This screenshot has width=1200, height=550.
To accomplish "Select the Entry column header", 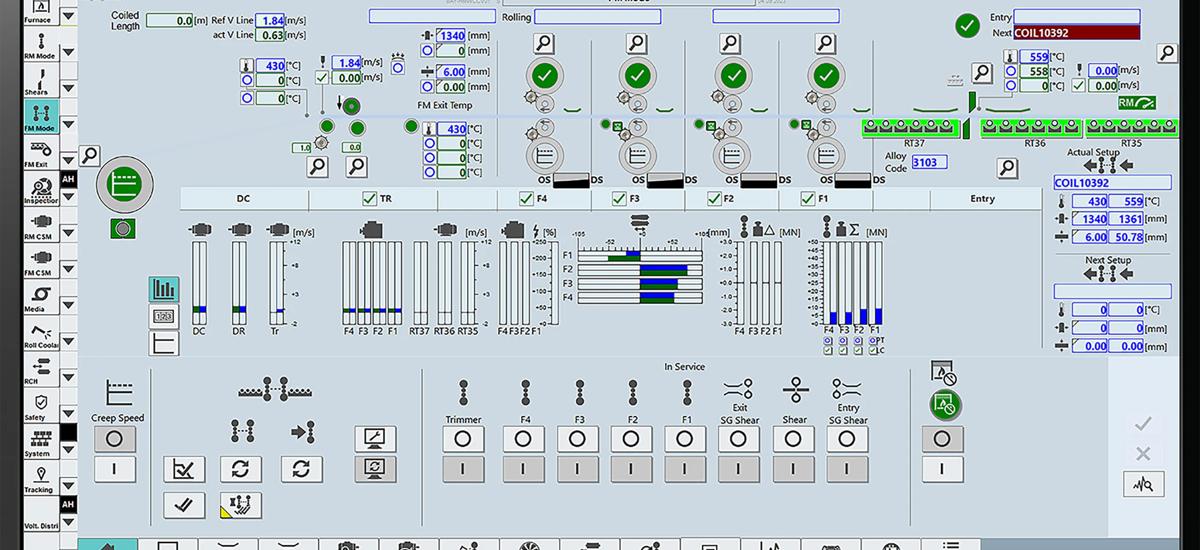I will click(982, 198).
